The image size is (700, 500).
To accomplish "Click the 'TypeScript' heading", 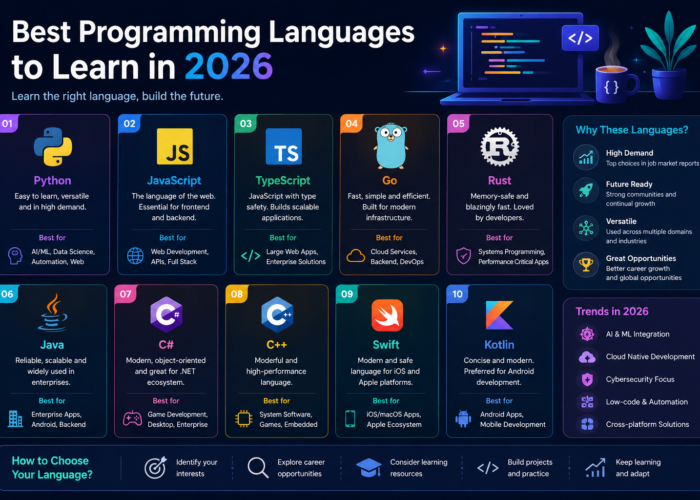I will coord(283,180).
